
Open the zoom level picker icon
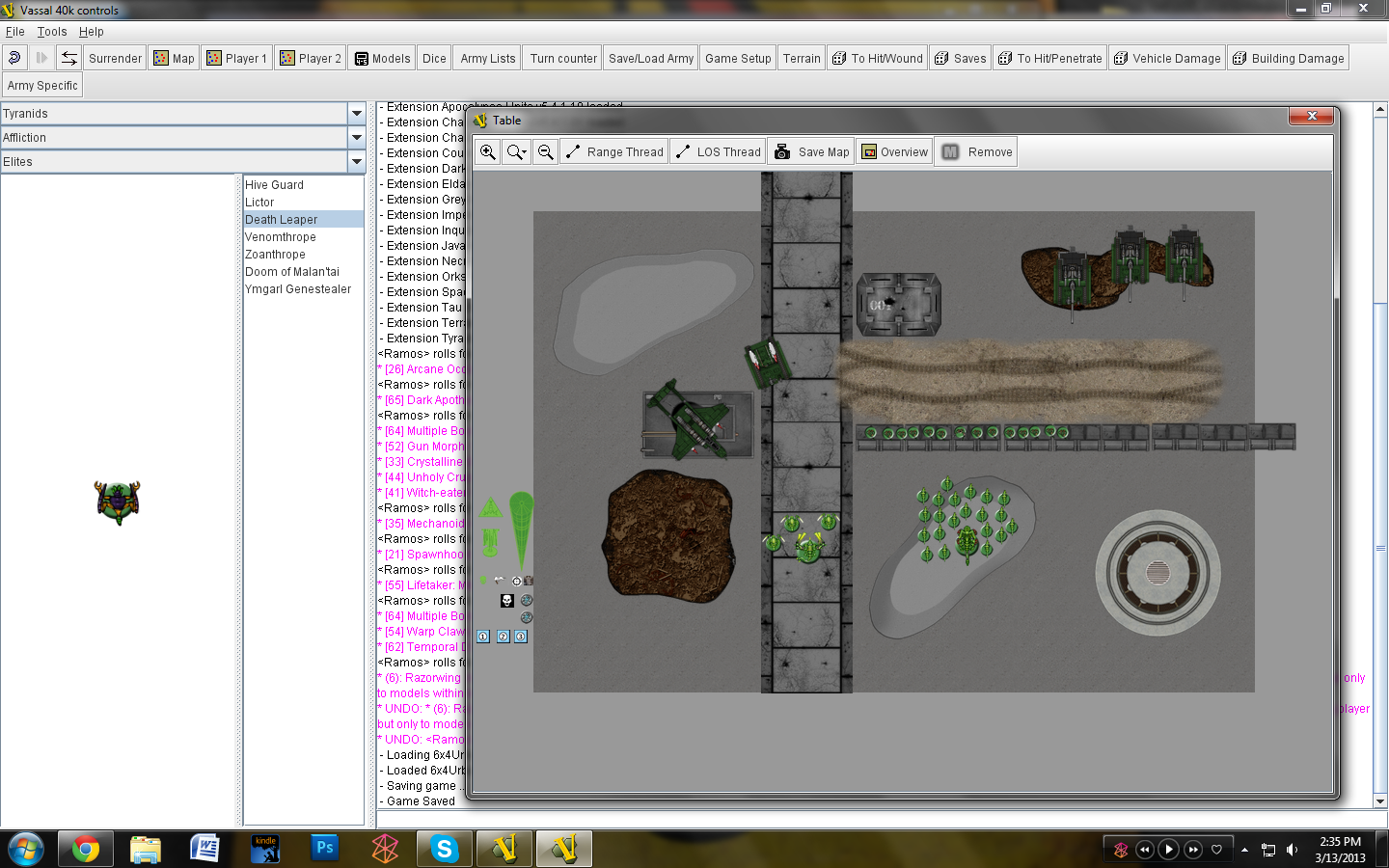click(517, 151)
